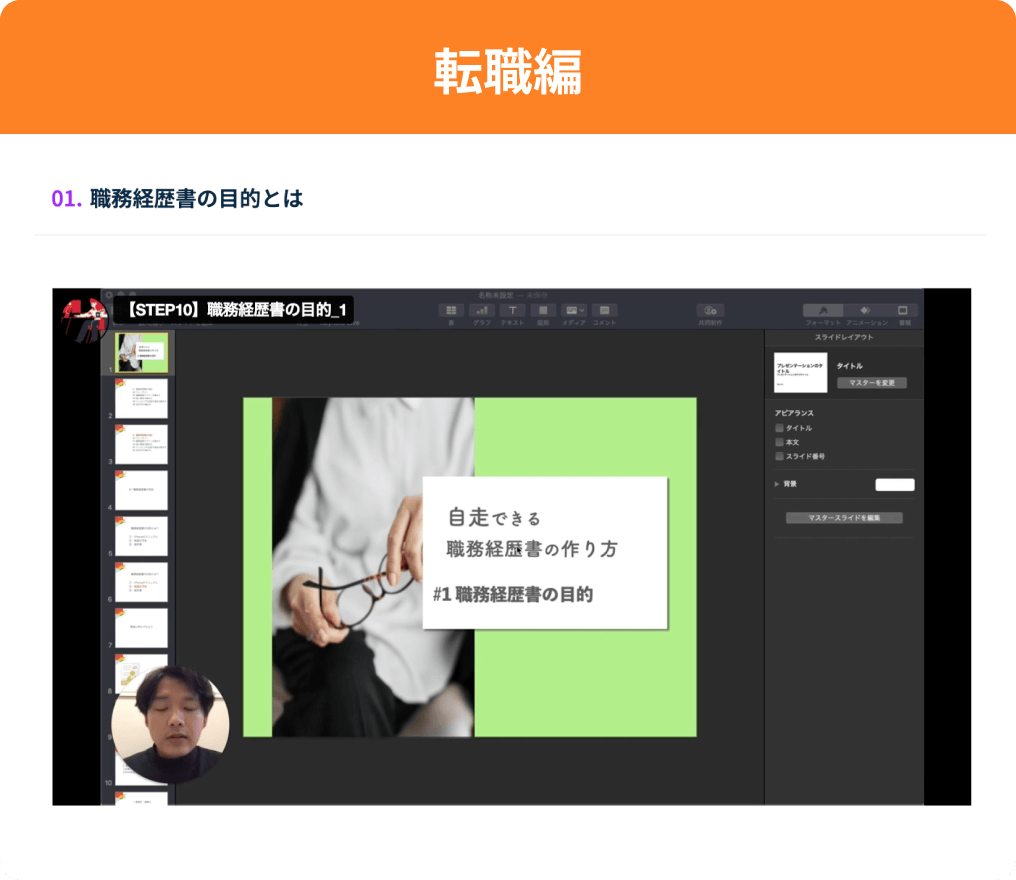Expand the 背景 background section
This screenshot has width=1016, height=880.
777,484
